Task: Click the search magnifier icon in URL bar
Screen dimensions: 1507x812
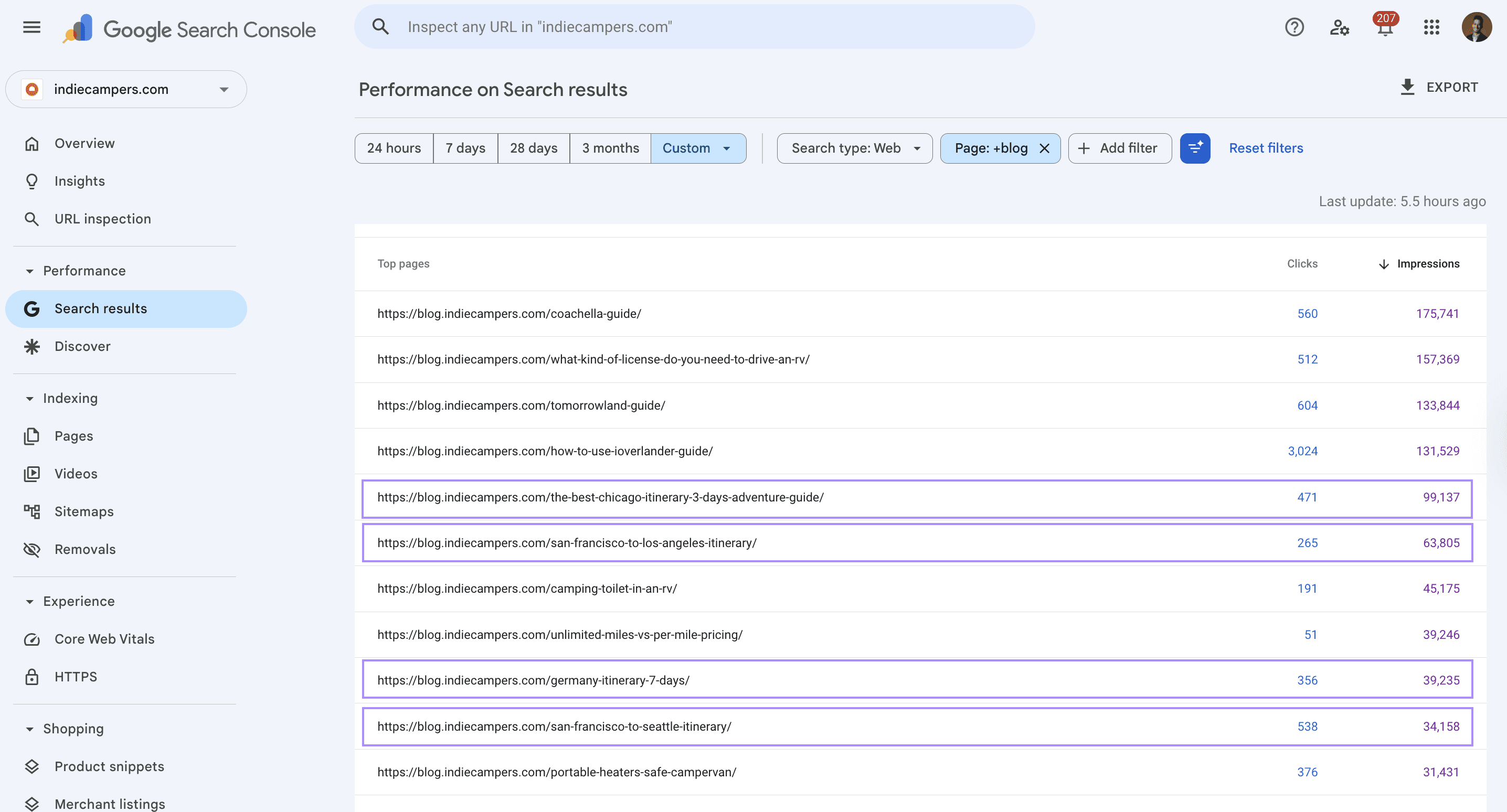Action: (380, 26)
